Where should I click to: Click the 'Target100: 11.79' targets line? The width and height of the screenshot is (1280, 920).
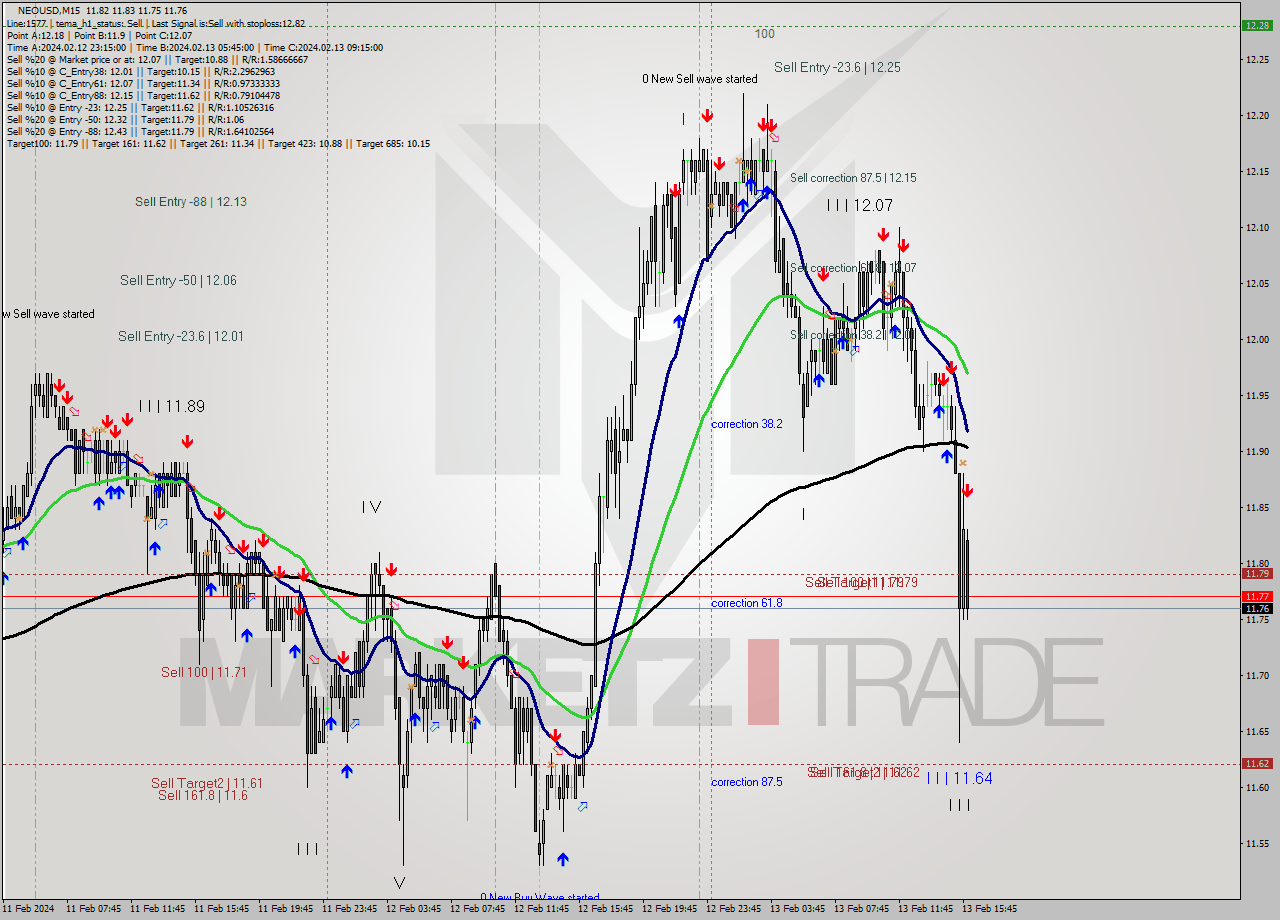pyautogui.click(x=218, y=143)
